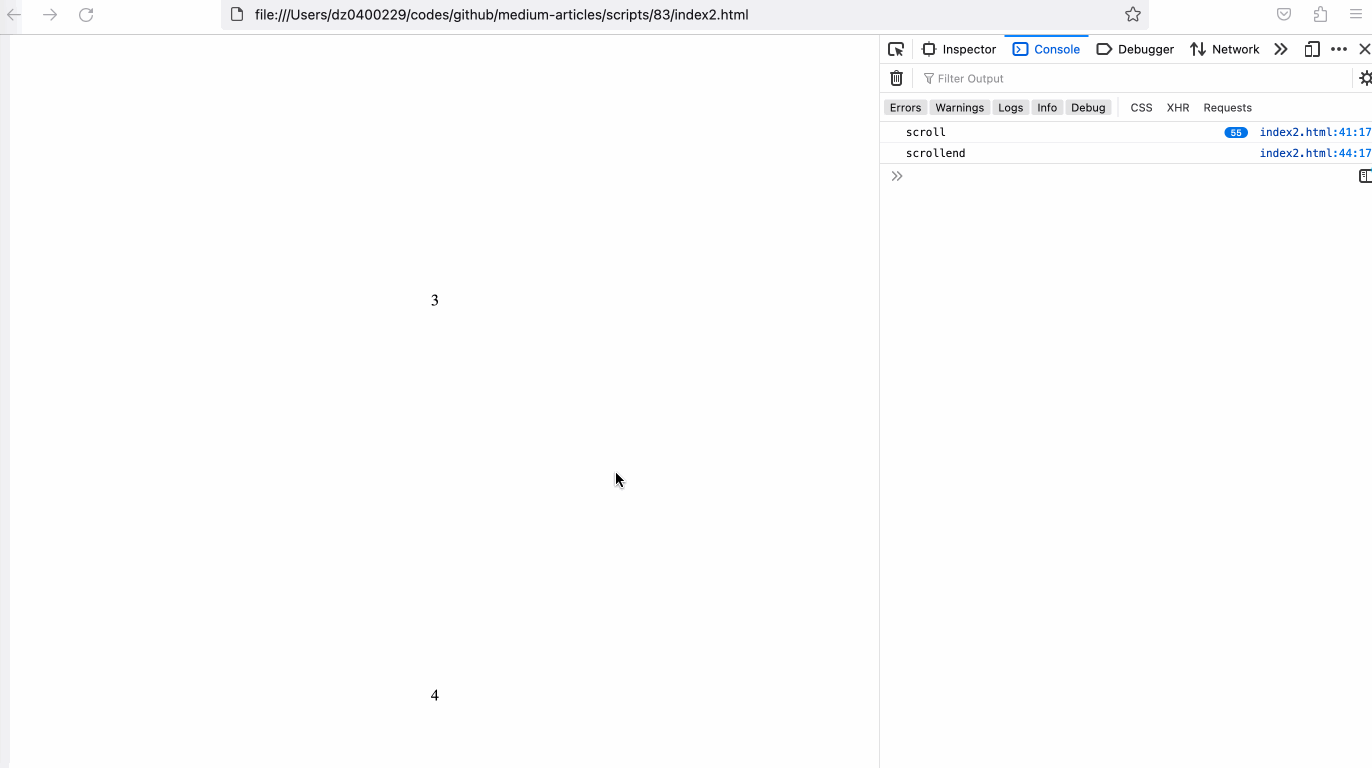Follow the scrollend log's source link

coord(1315,152)
